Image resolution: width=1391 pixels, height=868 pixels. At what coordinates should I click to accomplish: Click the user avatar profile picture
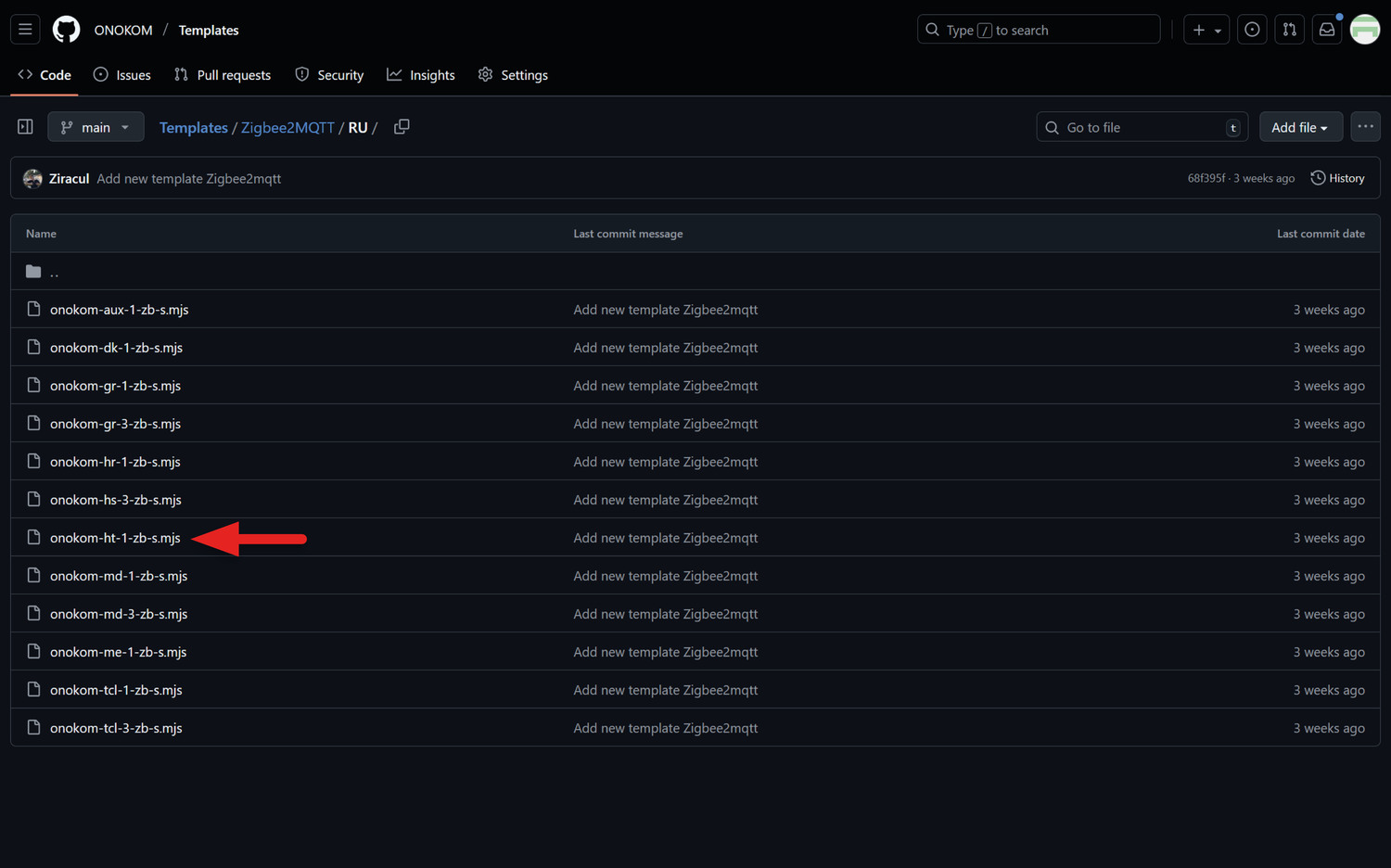[1364, 30]
